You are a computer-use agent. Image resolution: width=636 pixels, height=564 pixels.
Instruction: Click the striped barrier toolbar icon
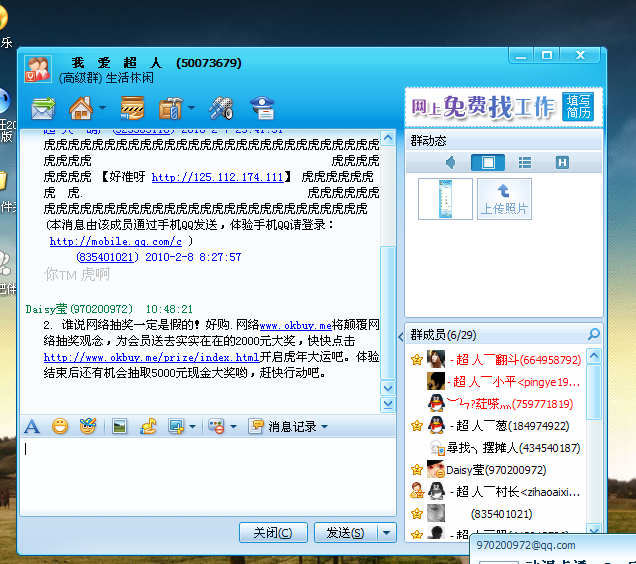point(132,108)
